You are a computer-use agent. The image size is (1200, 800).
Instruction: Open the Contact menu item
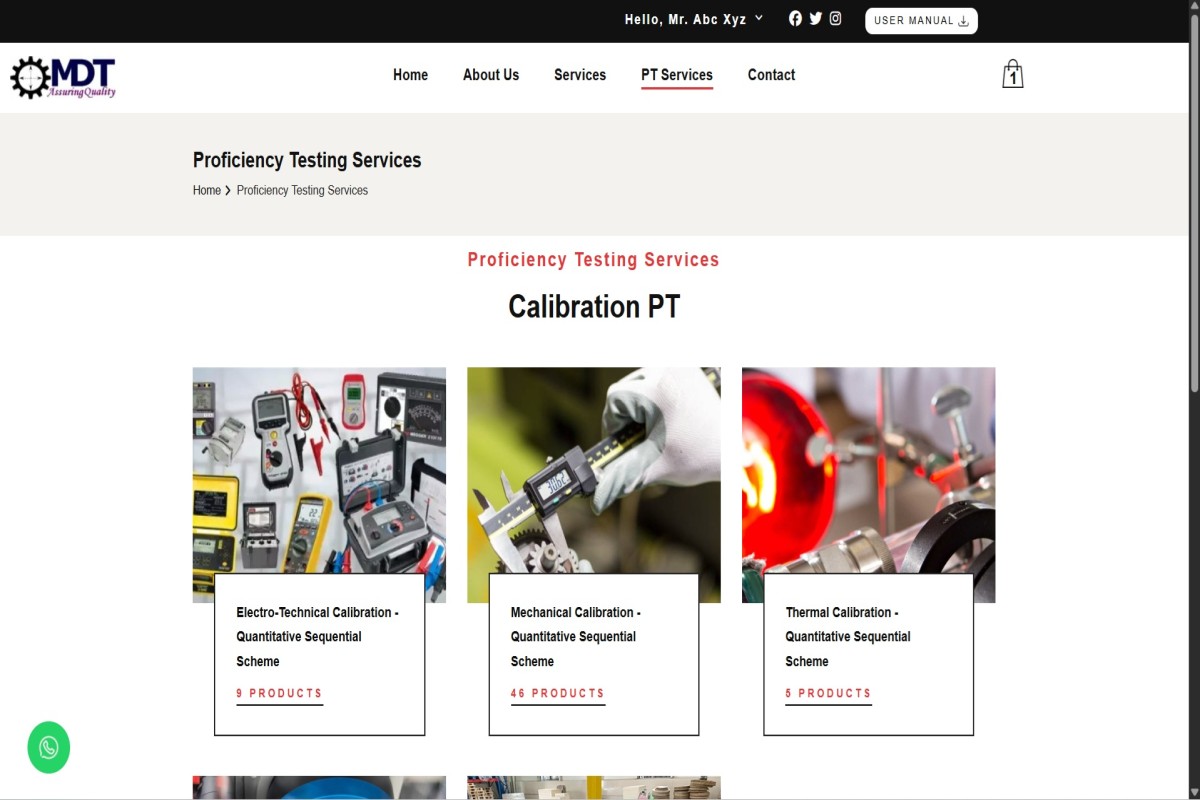[x=771, y=75]
